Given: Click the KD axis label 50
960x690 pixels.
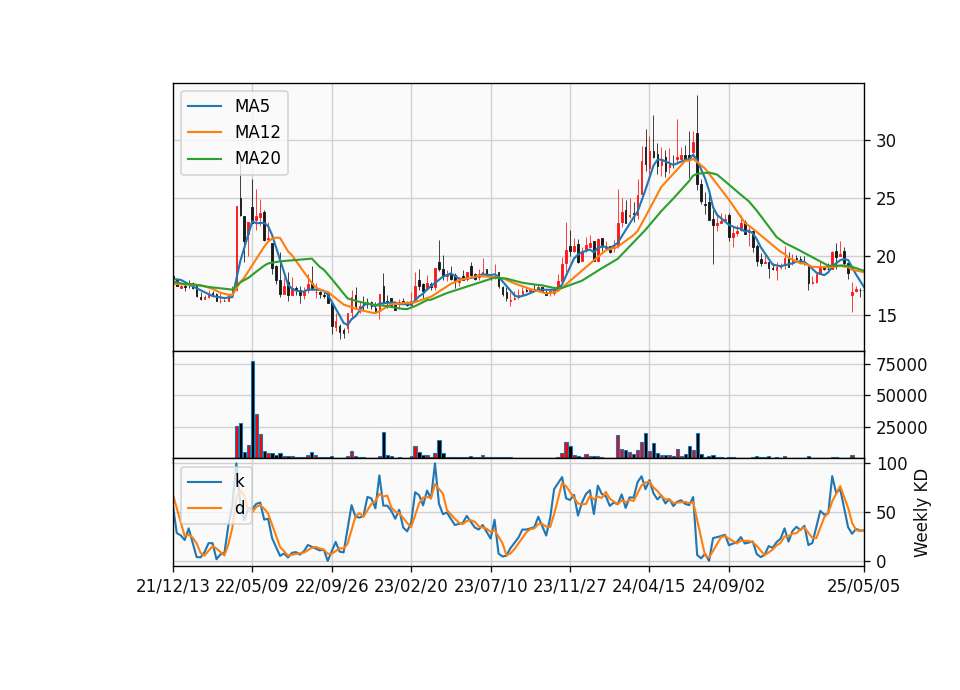Looking at the screenshot, I should (886, 513).
